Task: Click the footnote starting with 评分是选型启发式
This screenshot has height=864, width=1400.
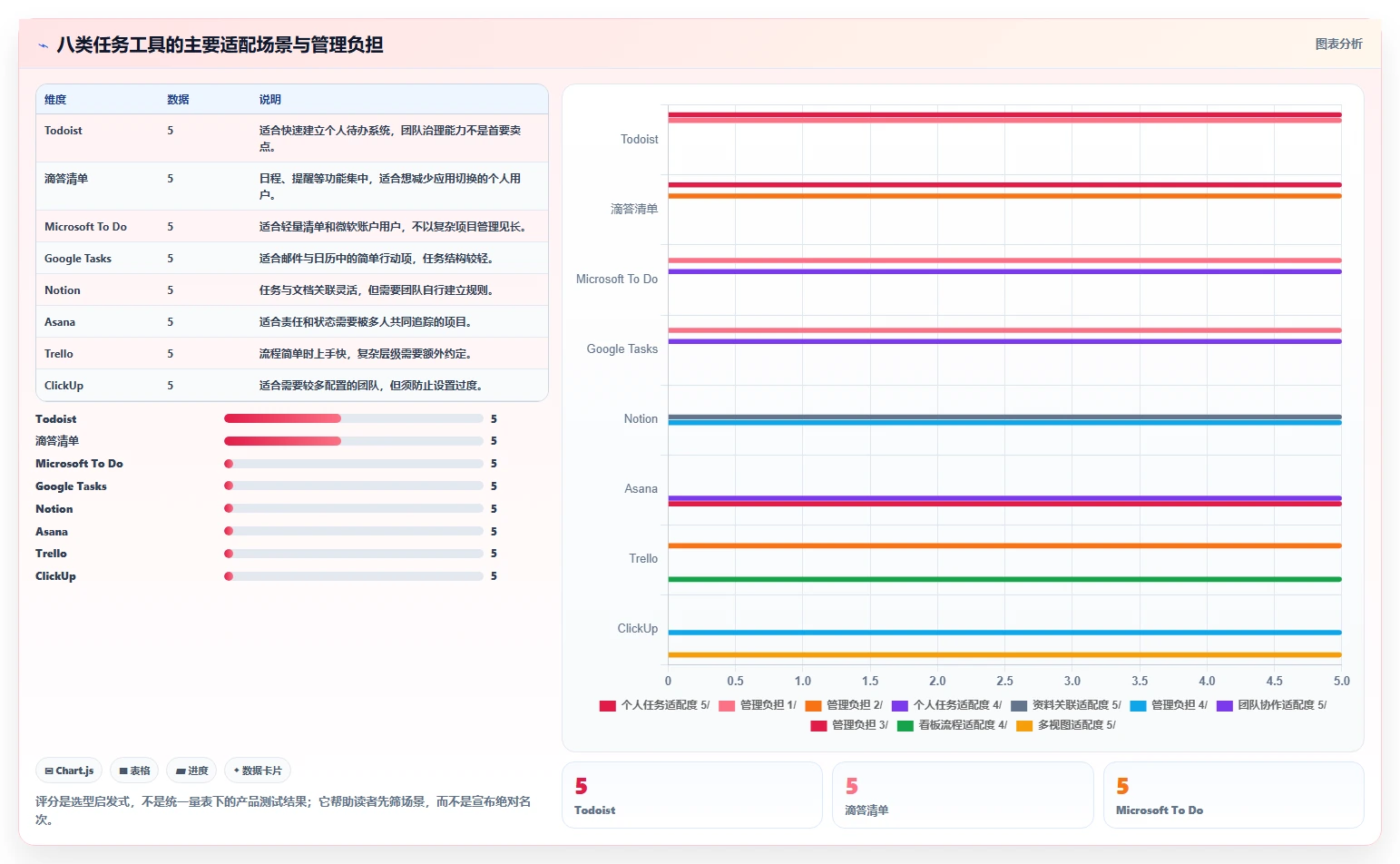Action: coord(283,810)
